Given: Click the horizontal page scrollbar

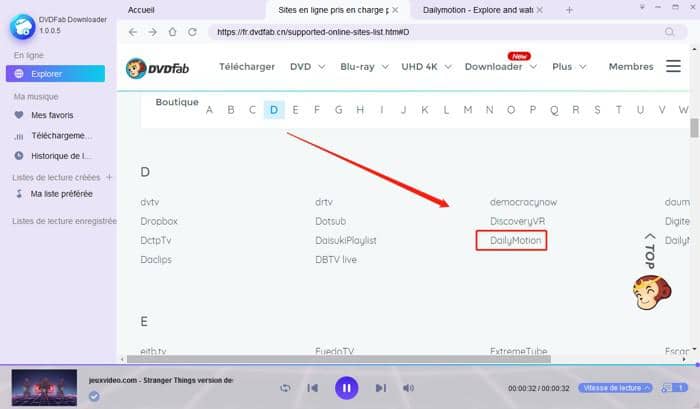Looking at the screenshot, I should (x=338, y=359).
